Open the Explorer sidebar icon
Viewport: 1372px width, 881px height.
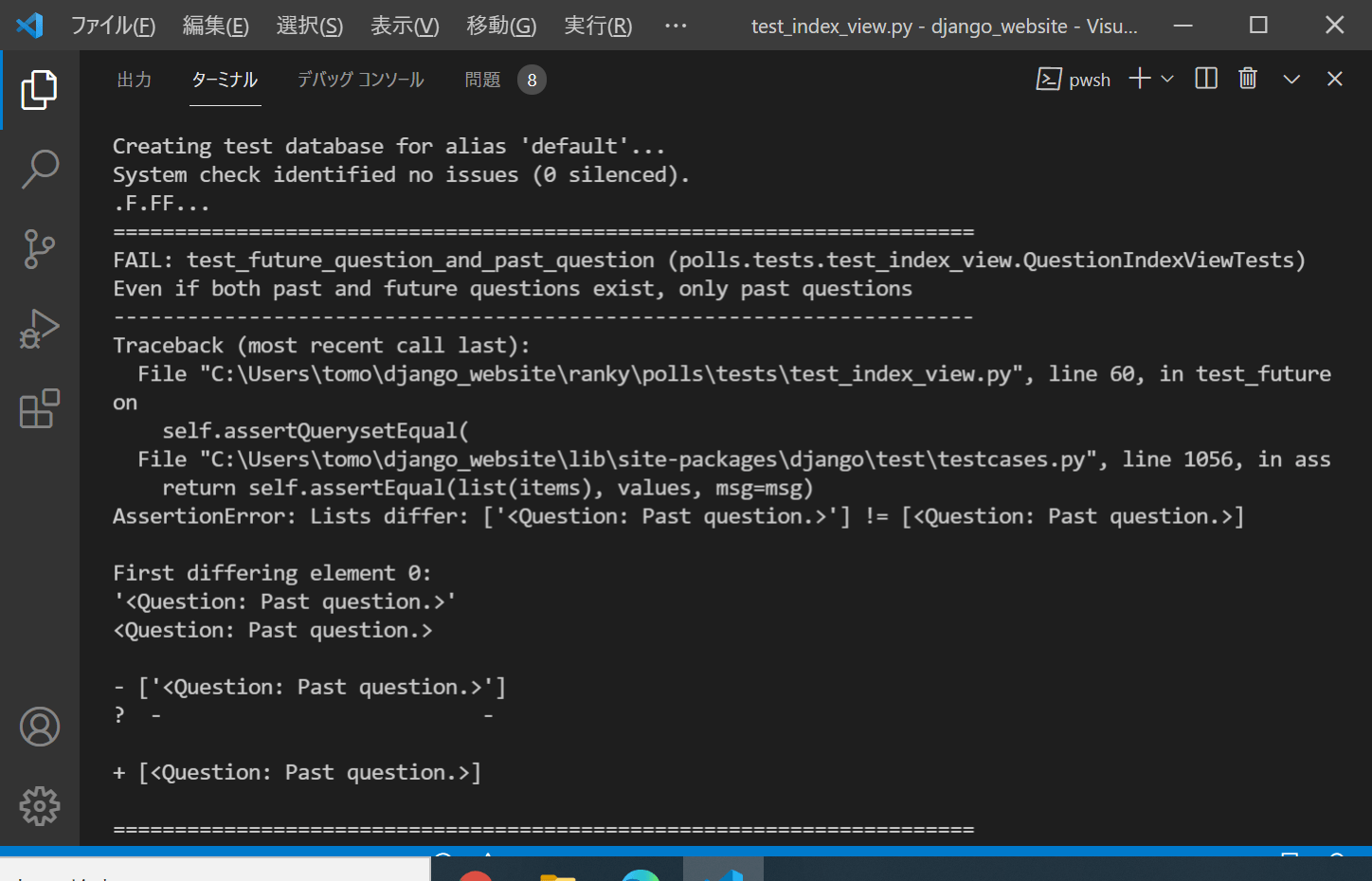pos(39,89)
